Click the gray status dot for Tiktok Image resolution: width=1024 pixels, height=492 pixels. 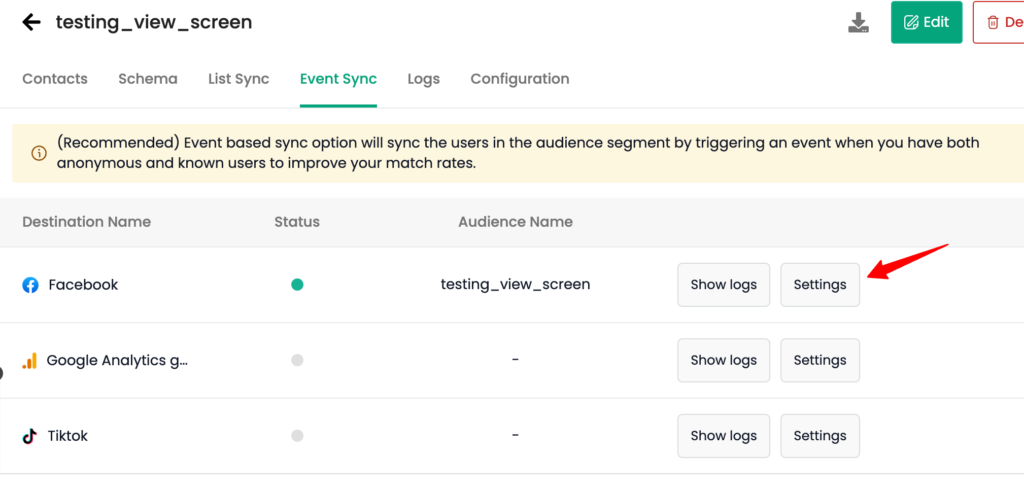(297, 436)
